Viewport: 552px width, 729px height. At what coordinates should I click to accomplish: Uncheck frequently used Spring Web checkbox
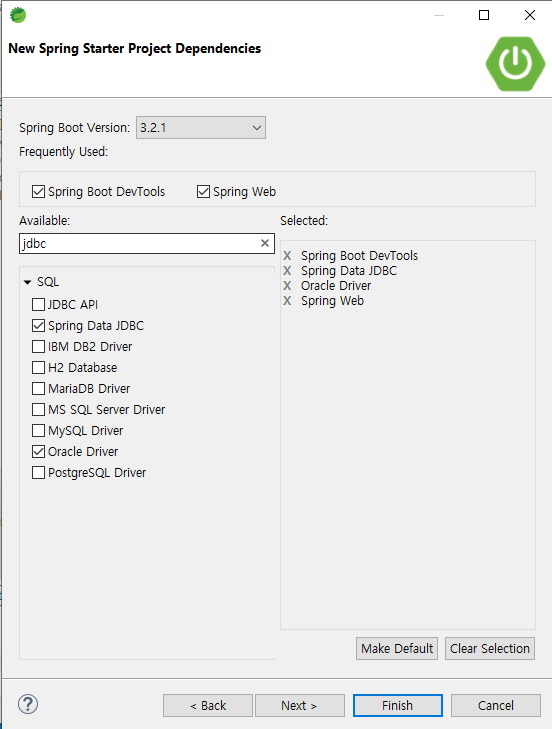tap(203, 192)
